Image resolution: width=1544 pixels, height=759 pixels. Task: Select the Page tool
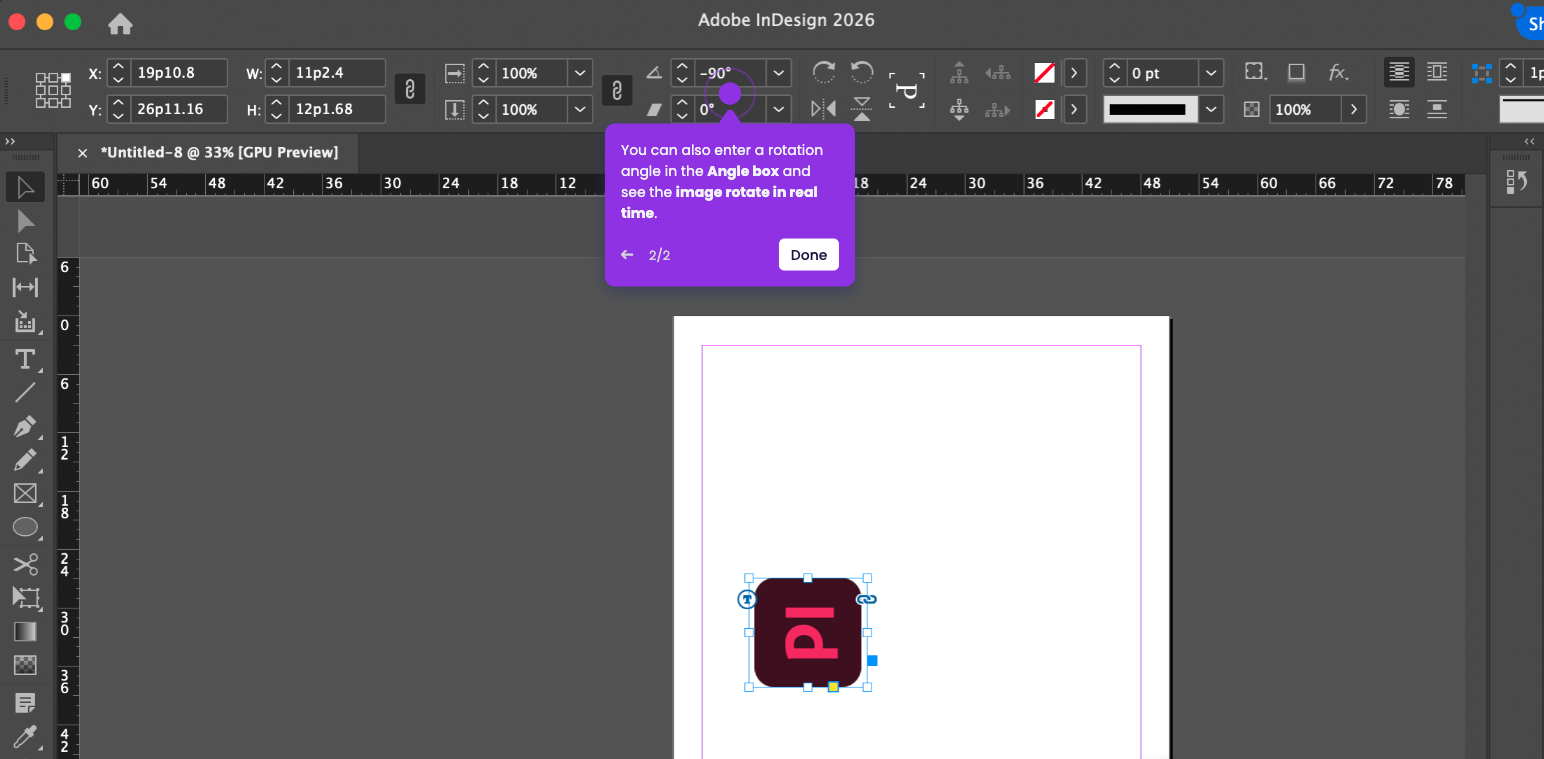(26, 254)
